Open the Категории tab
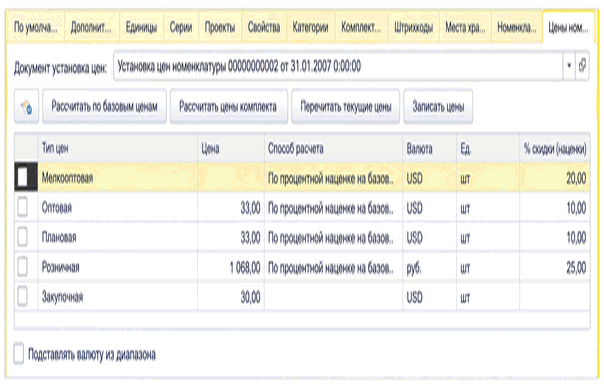The image size is (604, 388). click(310, 27)
